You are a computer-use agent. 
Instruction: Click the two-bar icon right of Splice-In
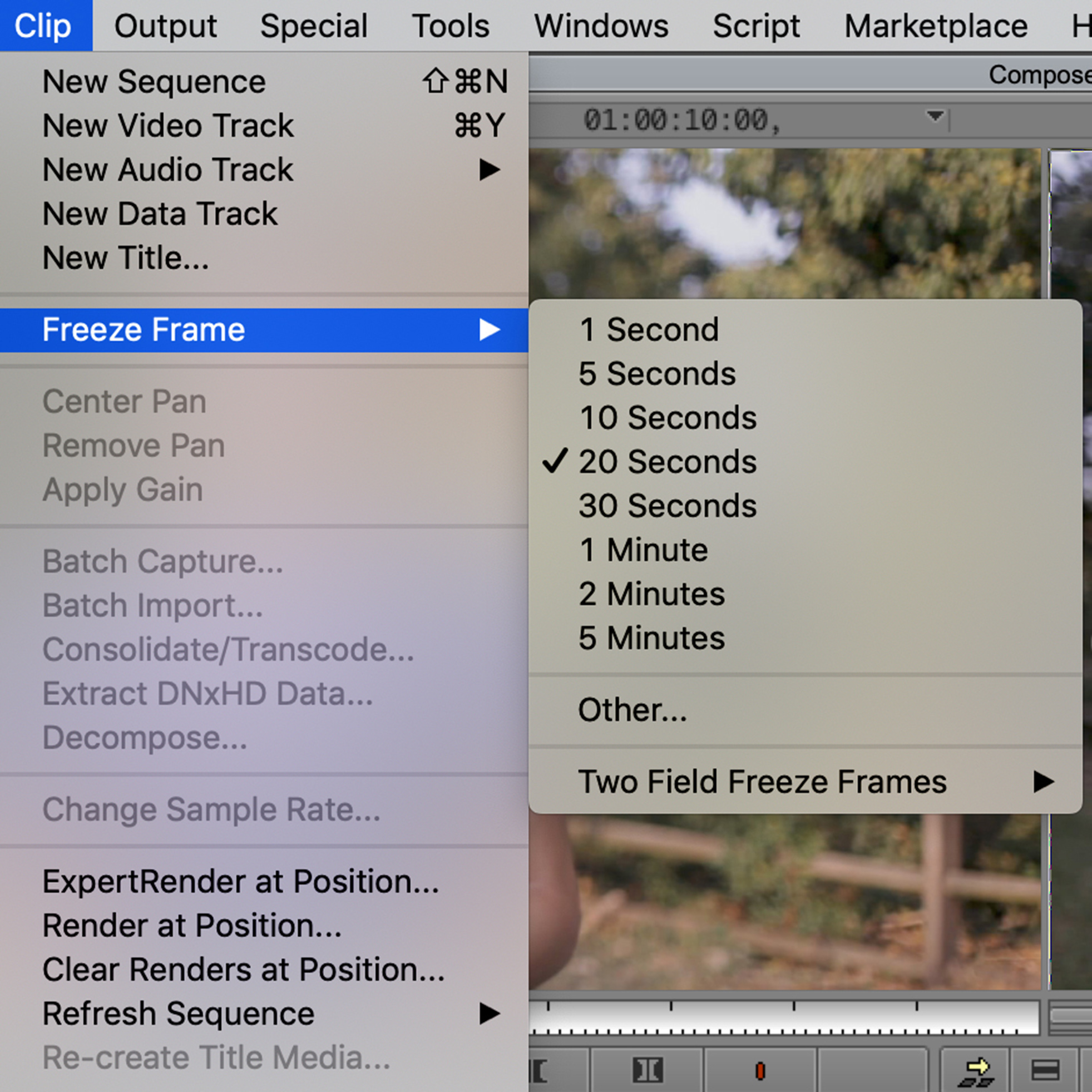click(x=1045, y=1070)
